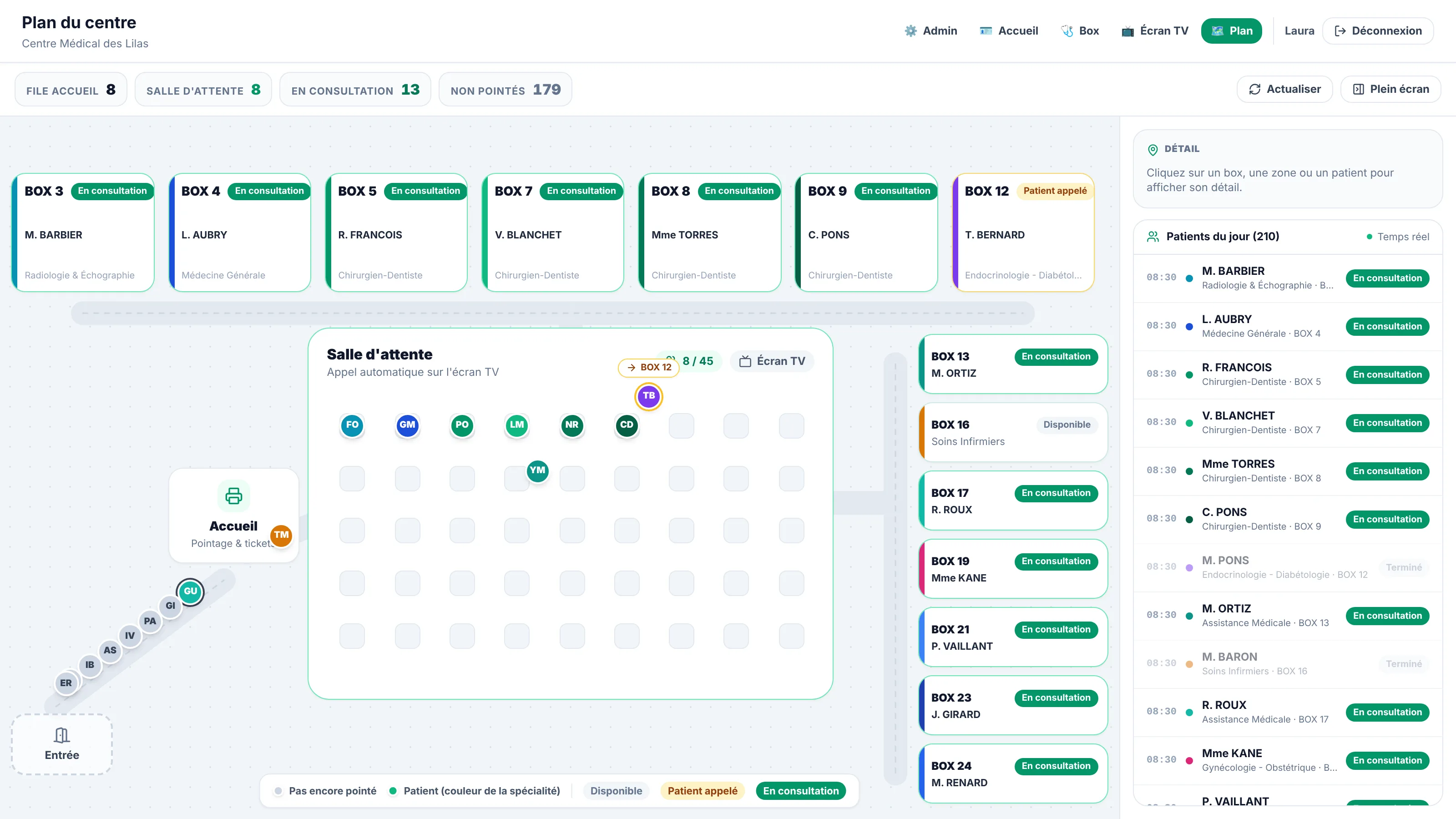Open the BOX 3 card for M. BARBIER
Image resolution: width=1456 pixels, height=819 pixels.
[x=83, y=233]
